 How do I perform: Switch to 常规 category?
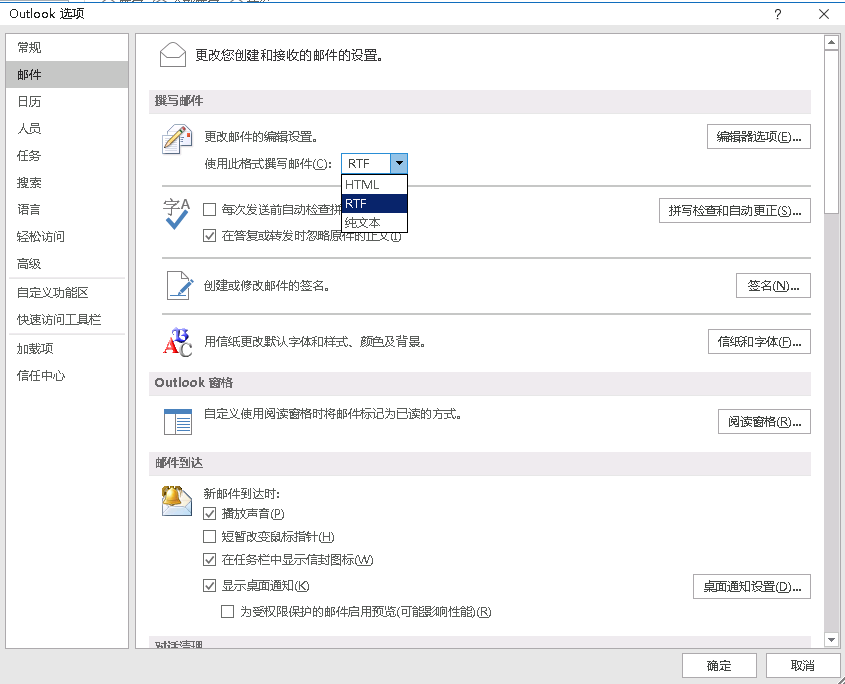coord(67,47)
